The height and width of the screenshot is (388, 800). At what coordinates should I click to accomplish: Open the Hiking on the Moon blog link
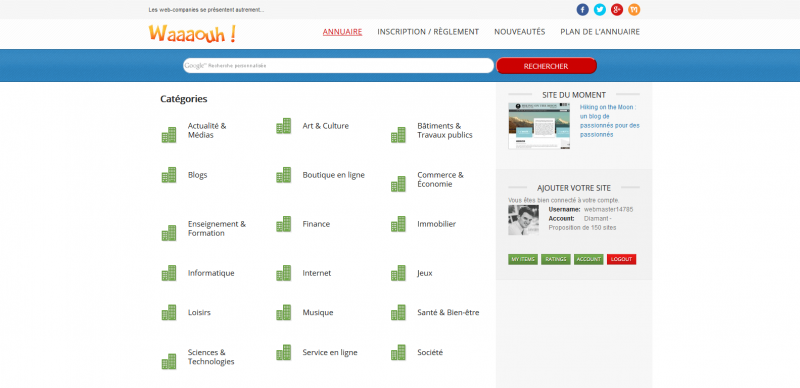pos(610,121)
